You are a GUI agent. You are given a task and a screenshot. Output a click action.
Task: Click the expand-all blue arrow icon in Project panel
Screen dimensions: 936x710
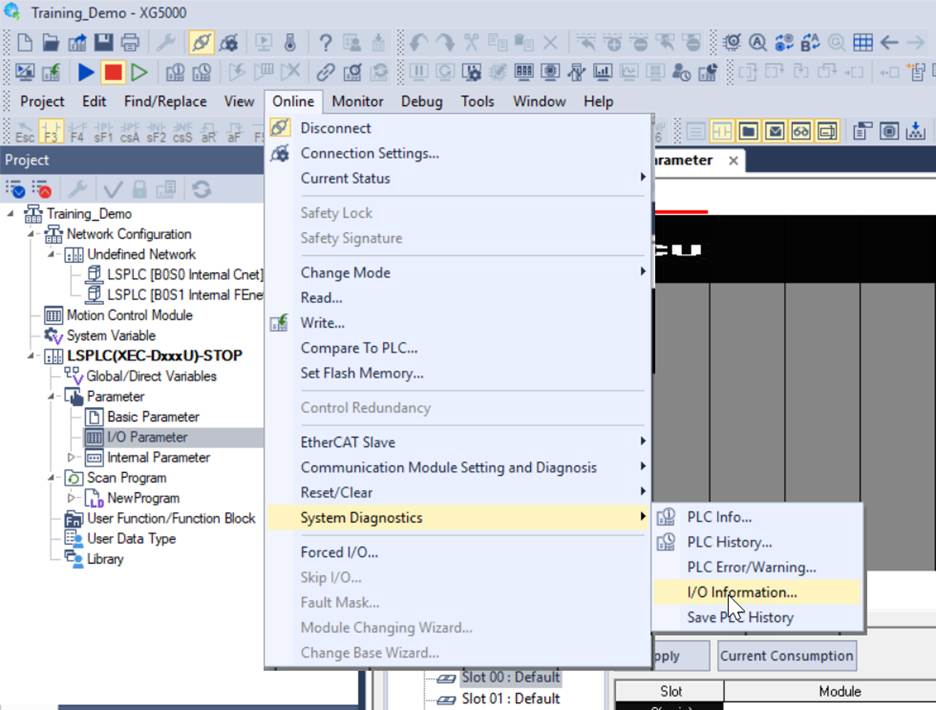(15, 190)
